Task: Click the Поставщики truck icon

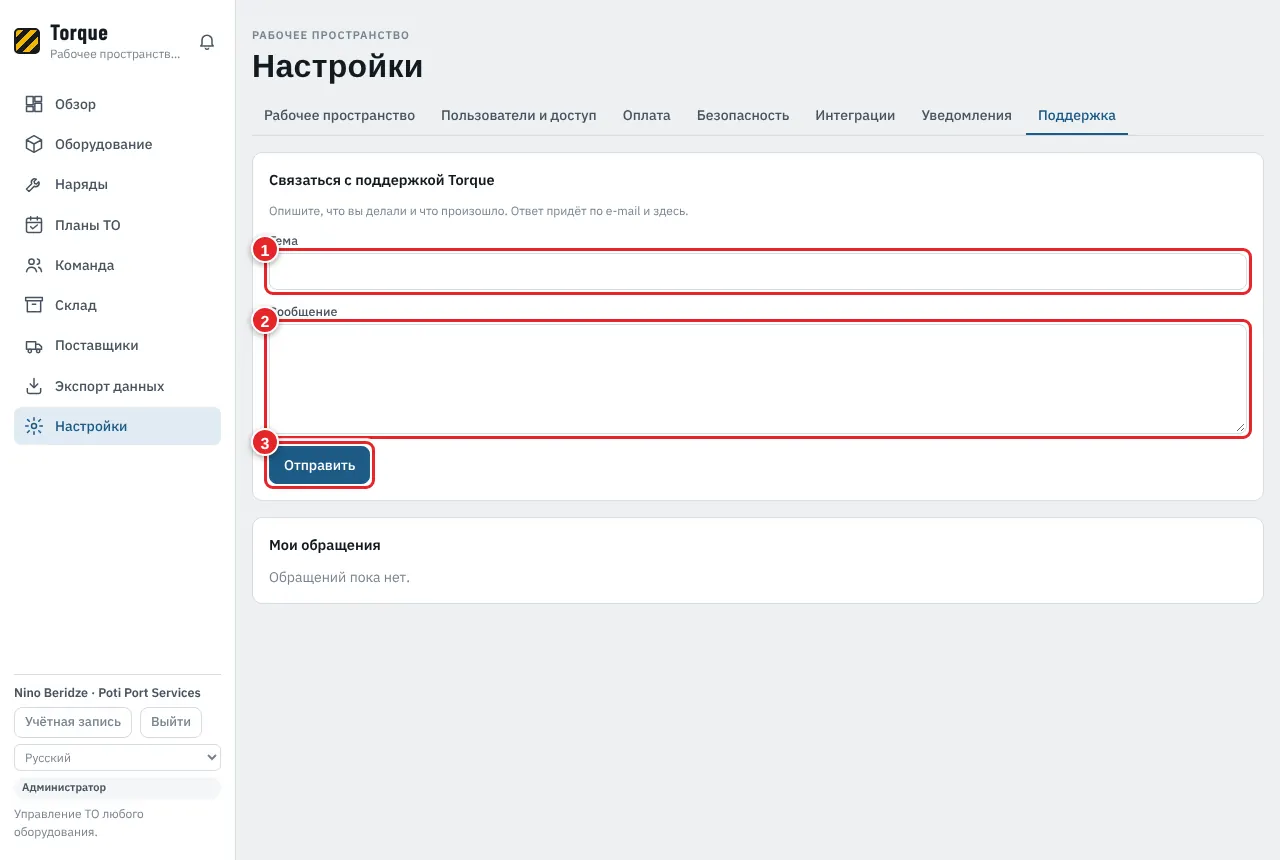Action: (x=34, y=345)
